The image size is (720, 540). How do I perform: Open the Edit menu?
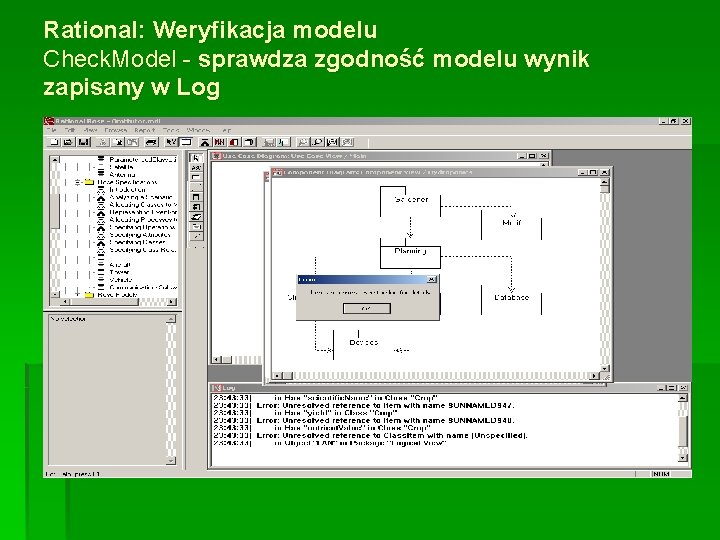point(70,130)
